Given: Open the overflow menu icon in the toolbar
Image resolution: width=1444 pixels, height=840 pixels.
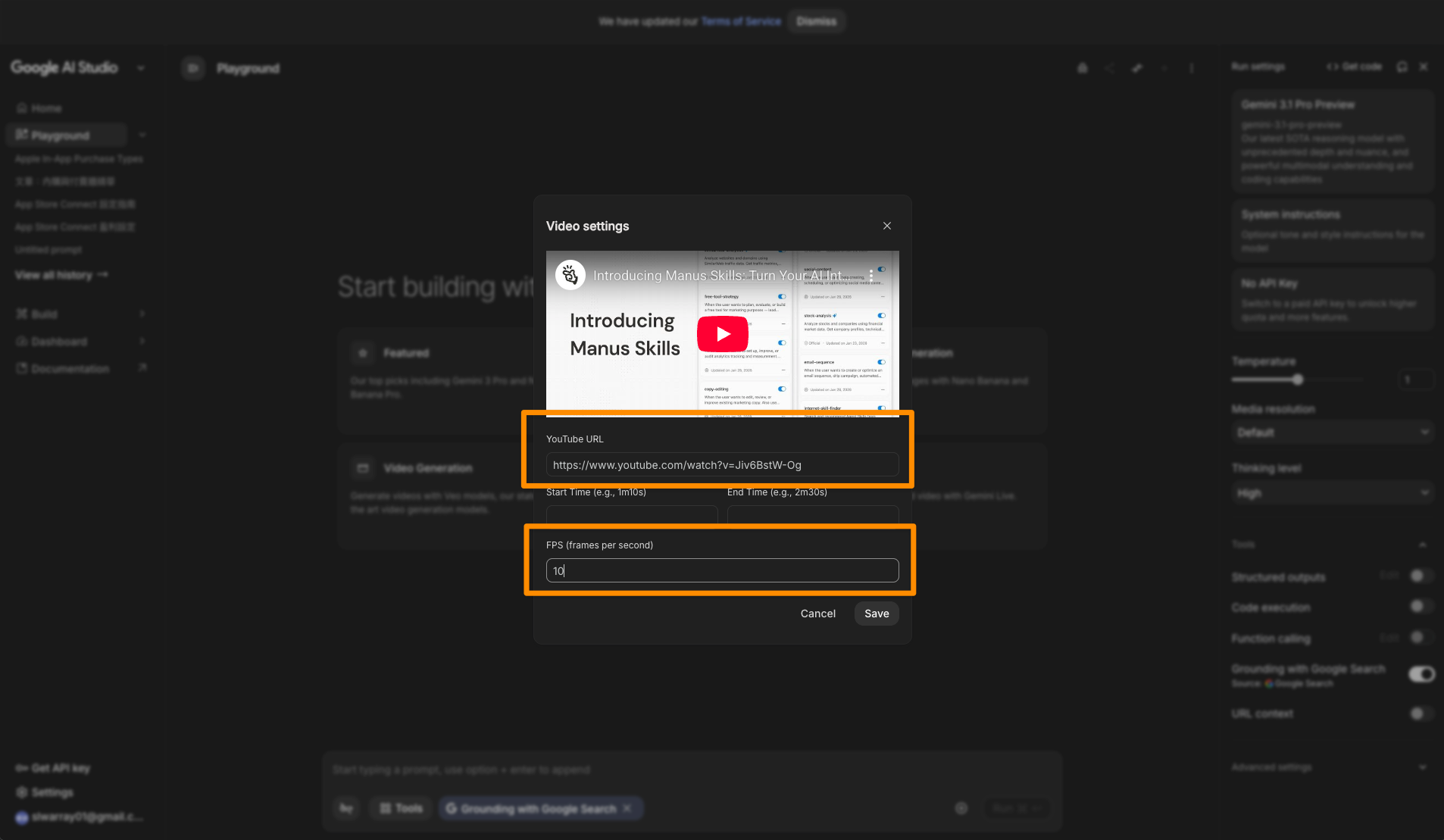Looking at the screenshot, I should 1191,67.
